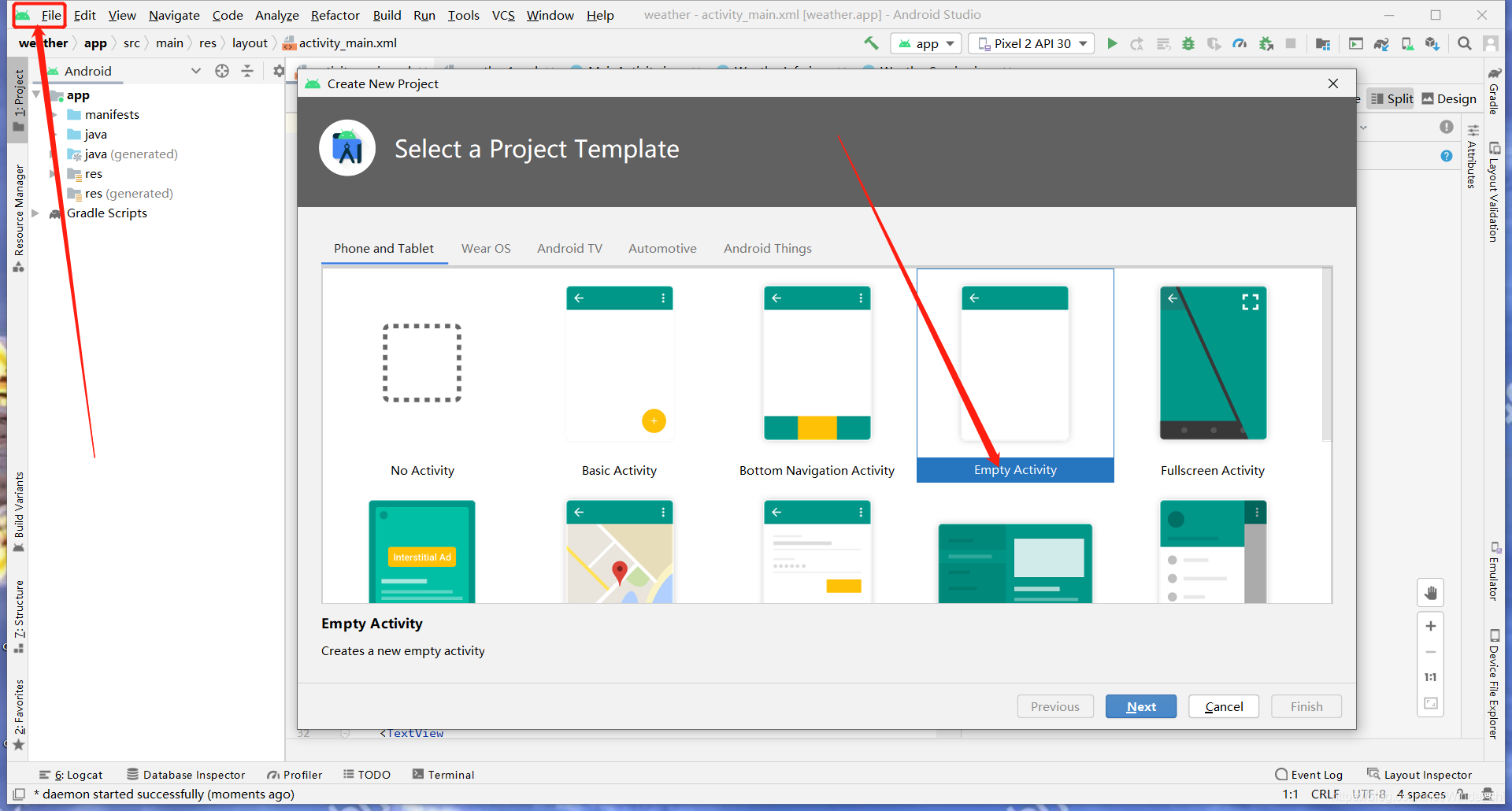Switch to the Wear OS tab

pyautogui.click(x=486, y=248)
